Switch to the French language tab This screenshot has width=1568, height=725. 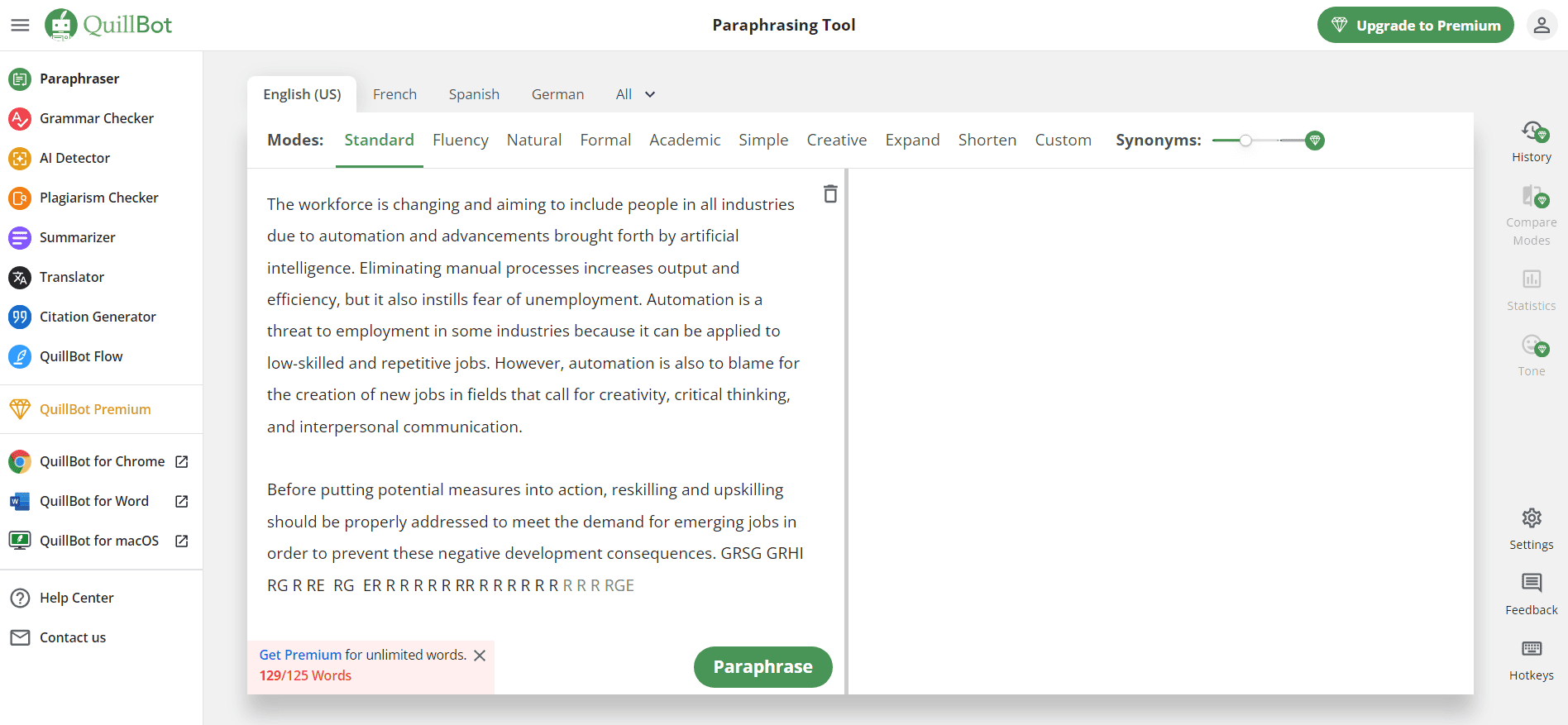(394, 94)
